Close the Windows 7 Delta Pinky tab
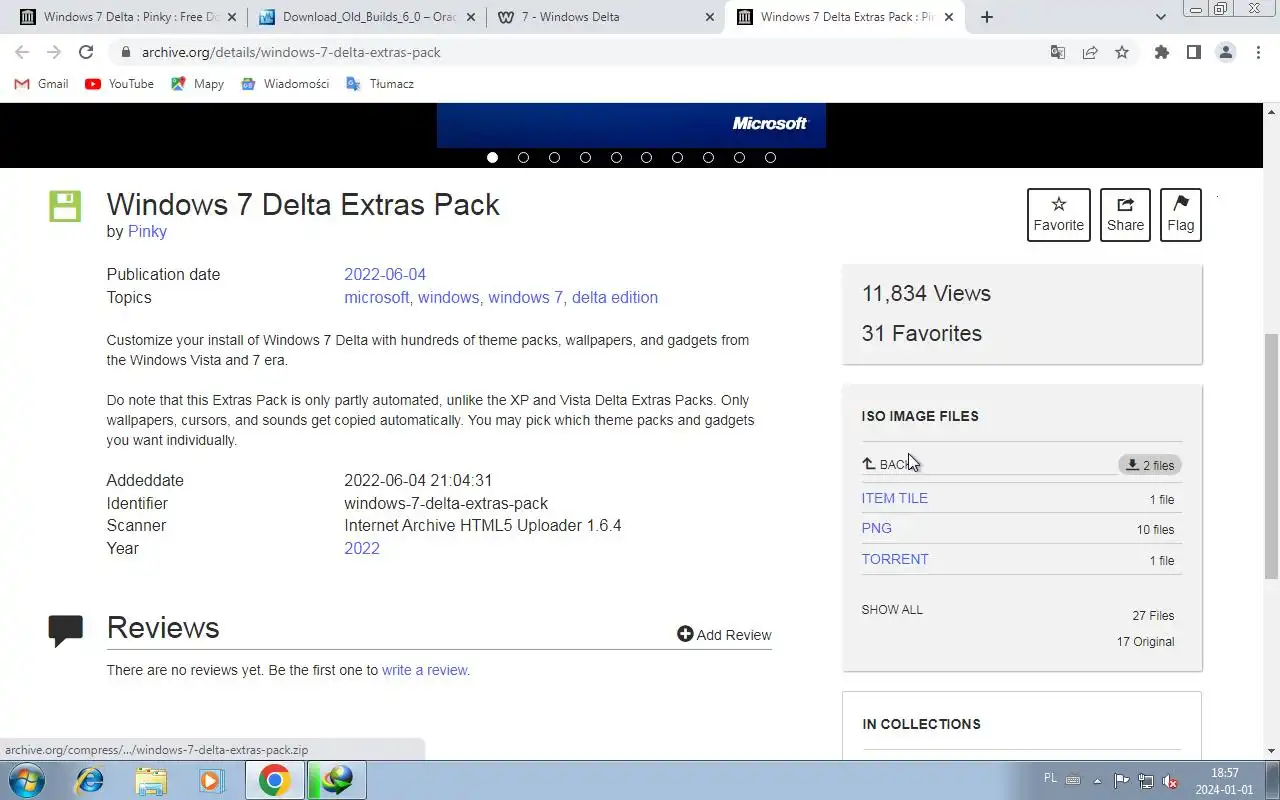Viewport: 1280px width, 800px height. [x=232, y=17]
